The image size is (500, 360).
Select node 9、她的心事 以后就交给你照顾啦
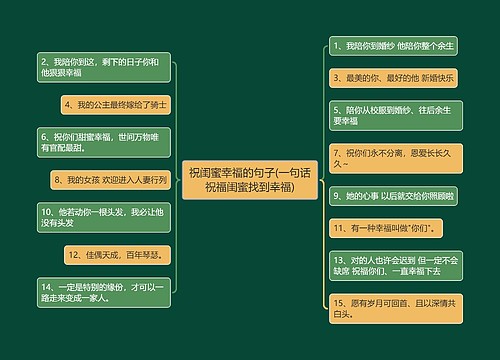click(393, 196)
